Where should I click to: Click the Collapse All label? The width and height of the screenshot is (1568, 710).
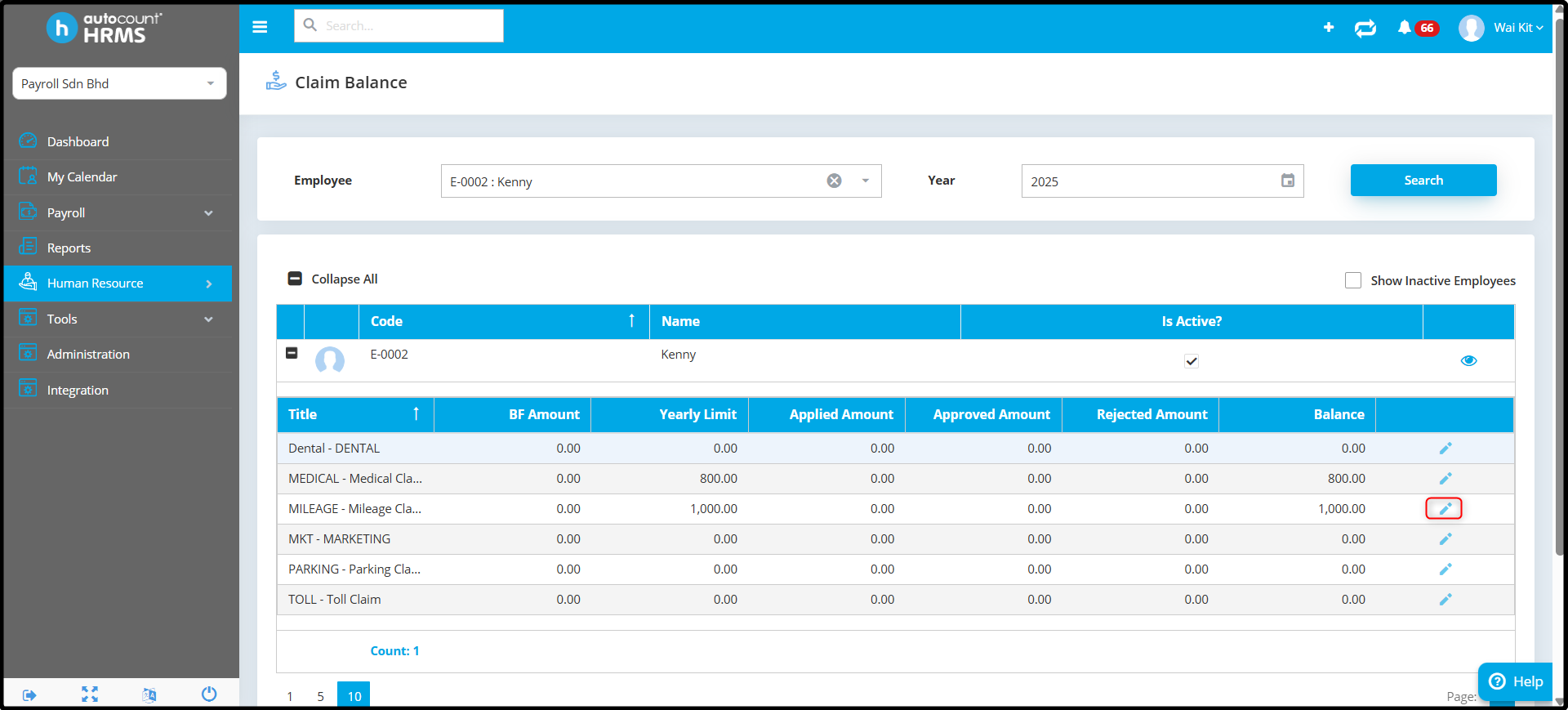tap(345, 279)
